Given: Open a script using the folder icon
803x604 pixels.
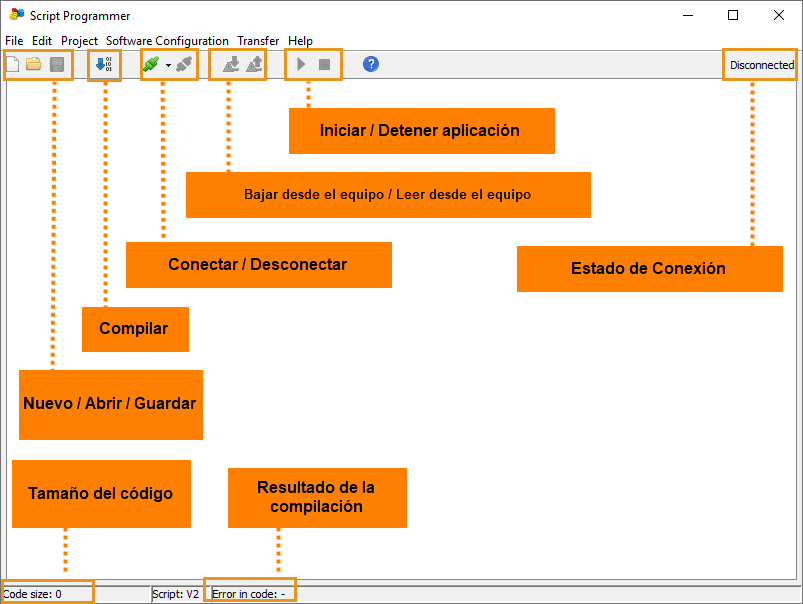Looking at the screenshot, I should 34,65.
